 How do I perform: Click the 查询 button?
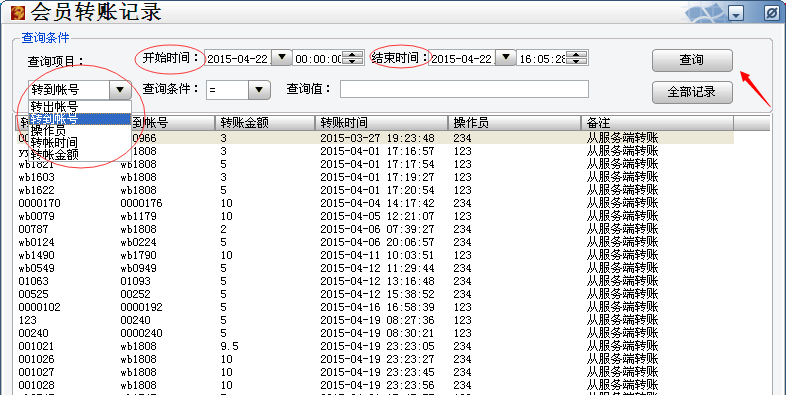click(x=692, y=60)
